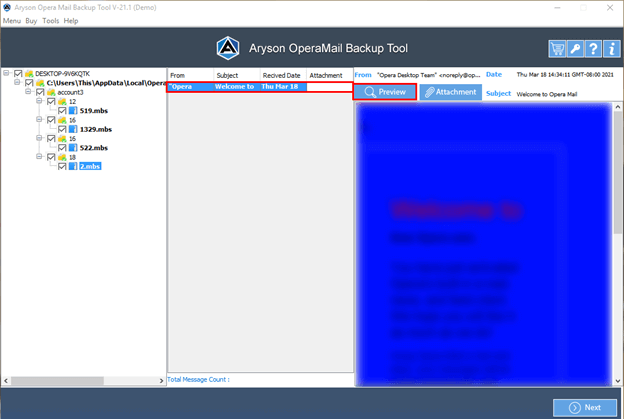Click folder icon of folder 18
624x419 pixels.
coord(62,157)
